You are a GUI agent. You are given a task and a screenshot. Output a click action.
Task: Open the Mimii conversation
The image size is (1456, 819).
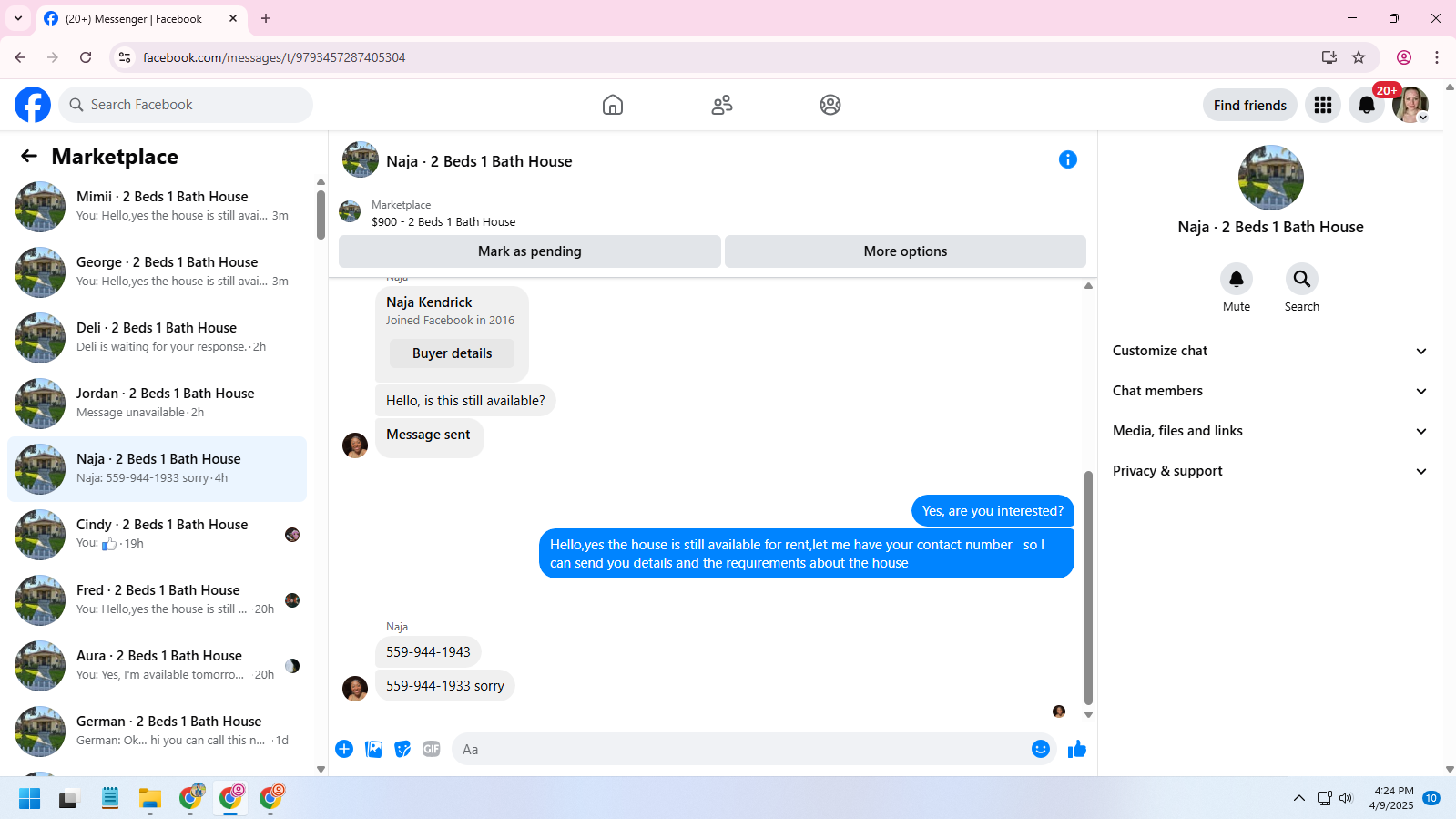tap(157, 207)
